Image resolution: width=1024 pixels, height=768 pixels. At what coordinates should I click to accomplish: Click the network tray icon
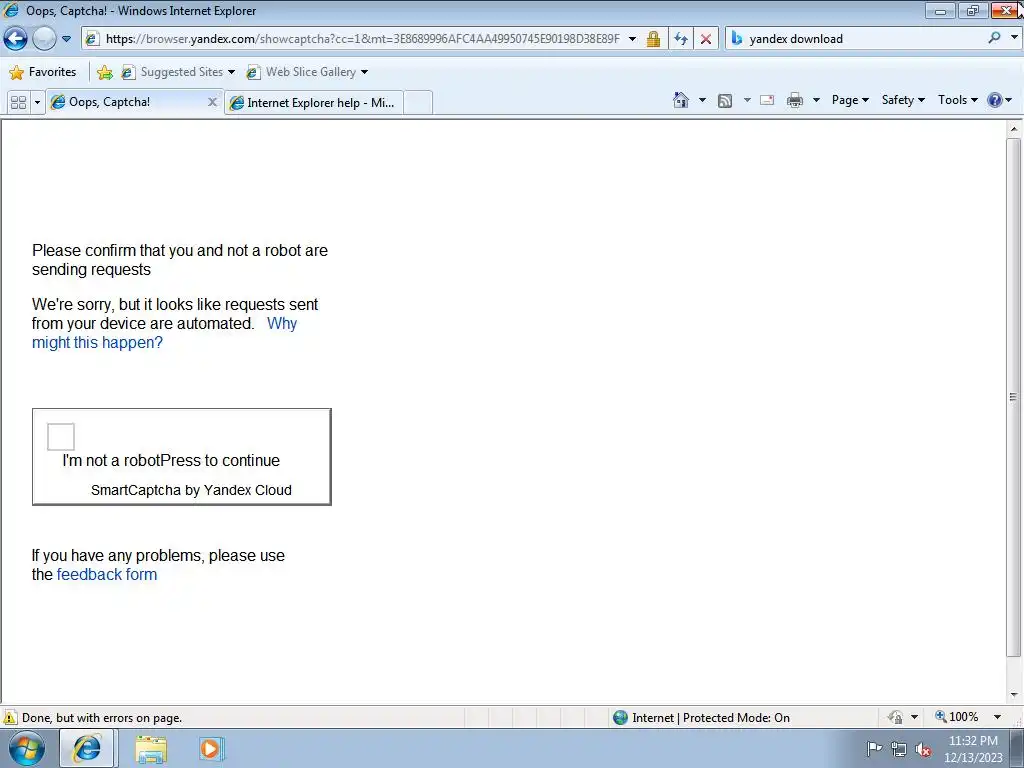click(x=899, y=748)
